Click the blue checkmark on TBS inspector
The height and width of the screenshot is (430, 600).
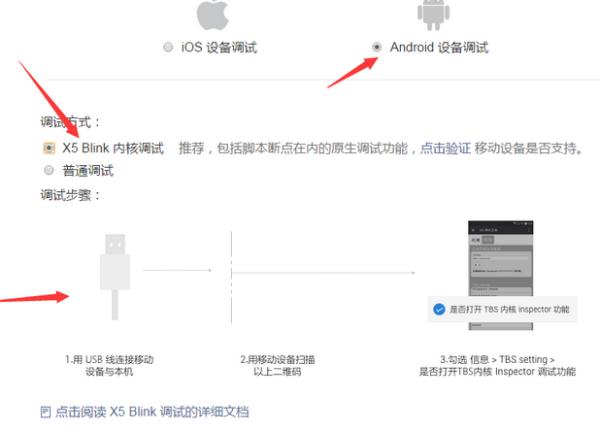point(439,309)
